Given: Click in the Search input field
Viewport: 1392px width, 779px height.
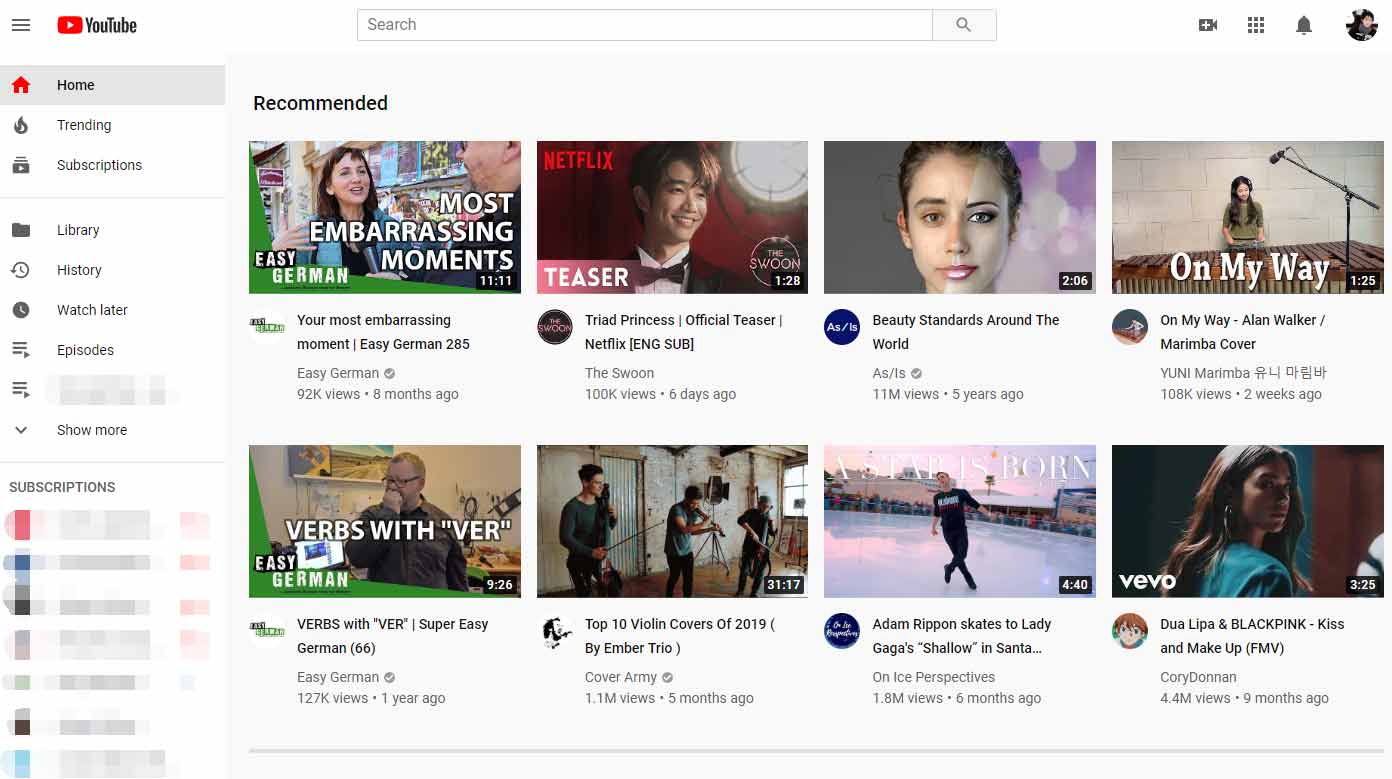Looking at the screenshot, I should click(644, 25).
